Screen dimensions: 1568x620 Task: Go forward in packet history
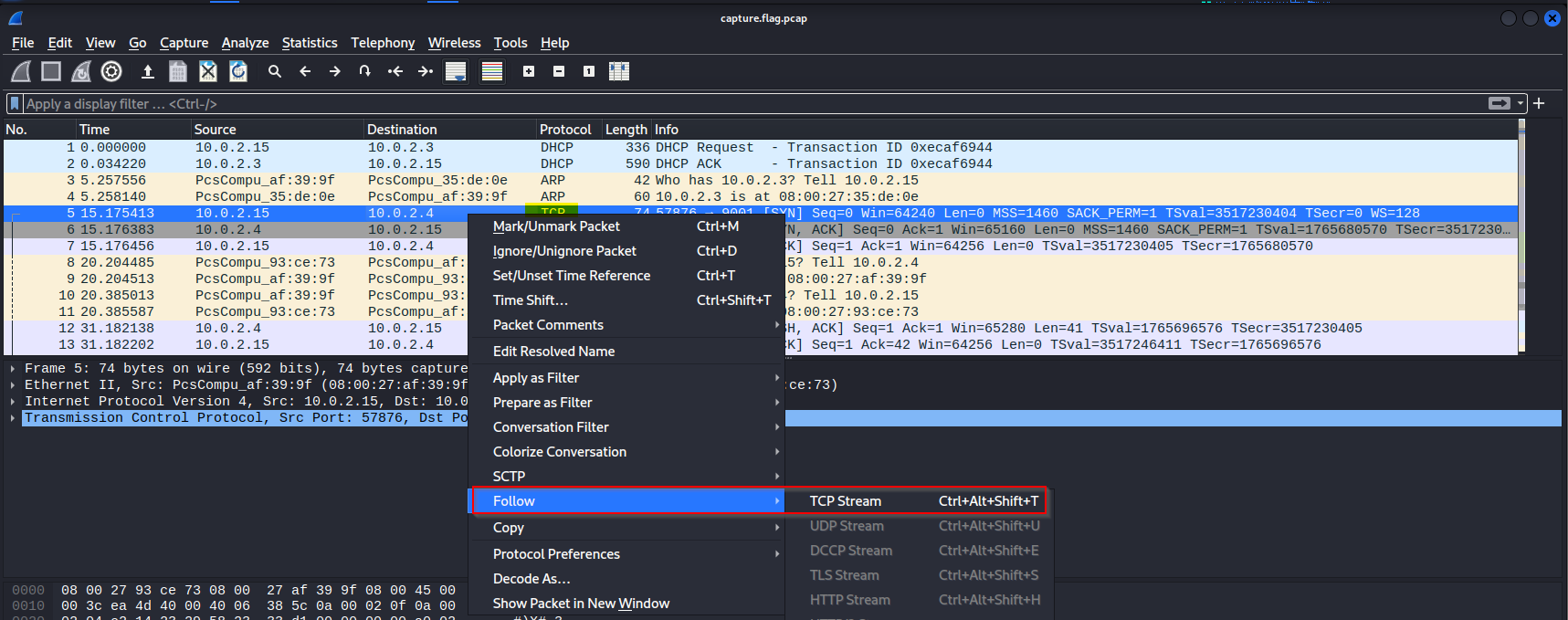[335, 71]
